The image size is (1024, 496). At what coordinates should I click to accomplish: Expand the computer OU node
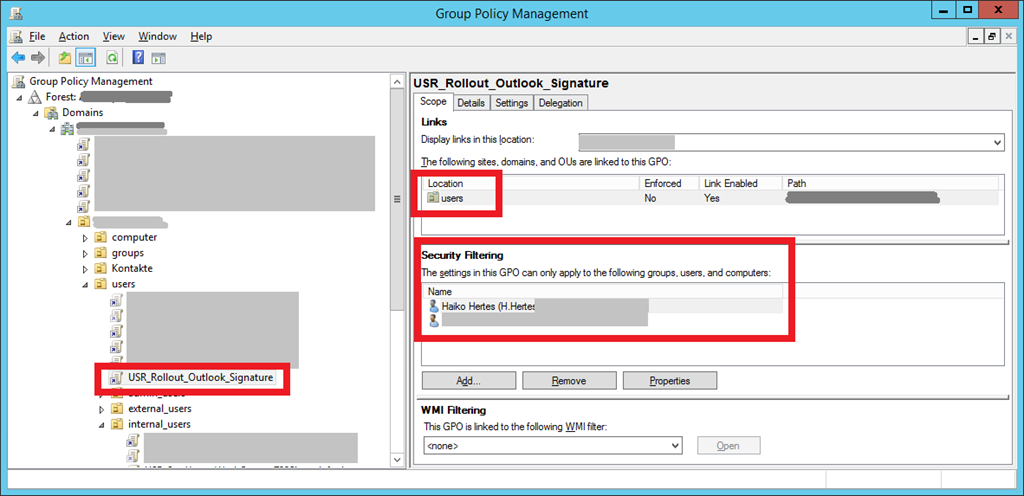tap(86, 238)
